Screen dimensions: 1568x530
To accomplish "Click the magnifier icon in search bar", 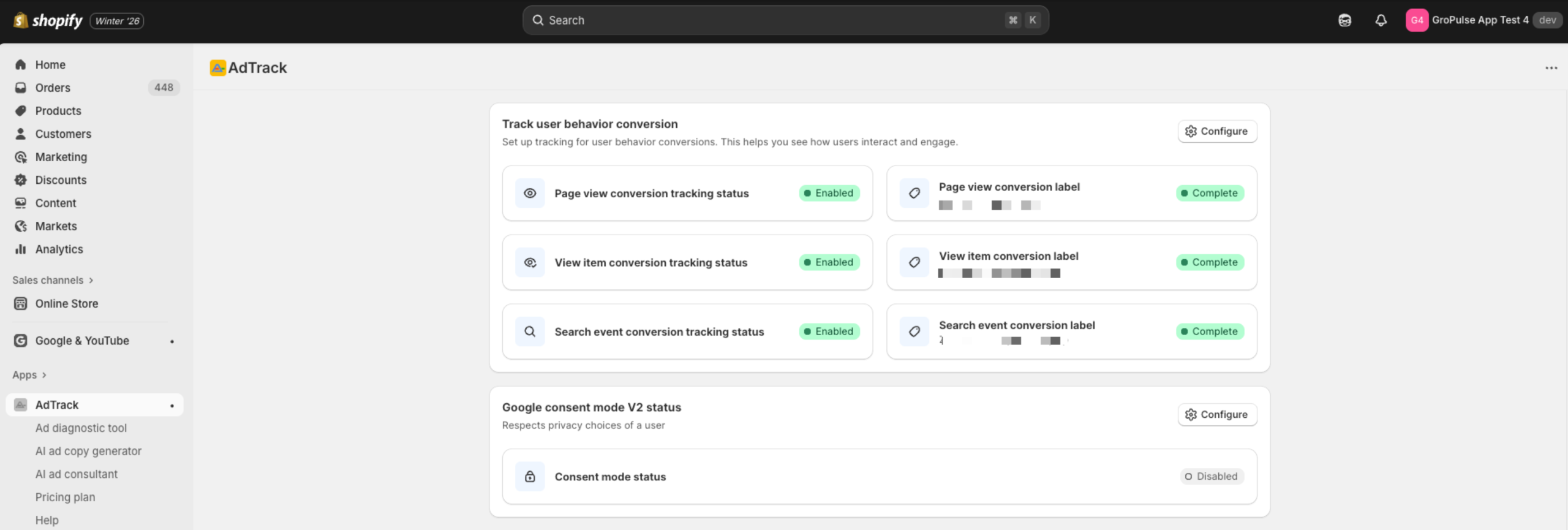I will (538, 20).
